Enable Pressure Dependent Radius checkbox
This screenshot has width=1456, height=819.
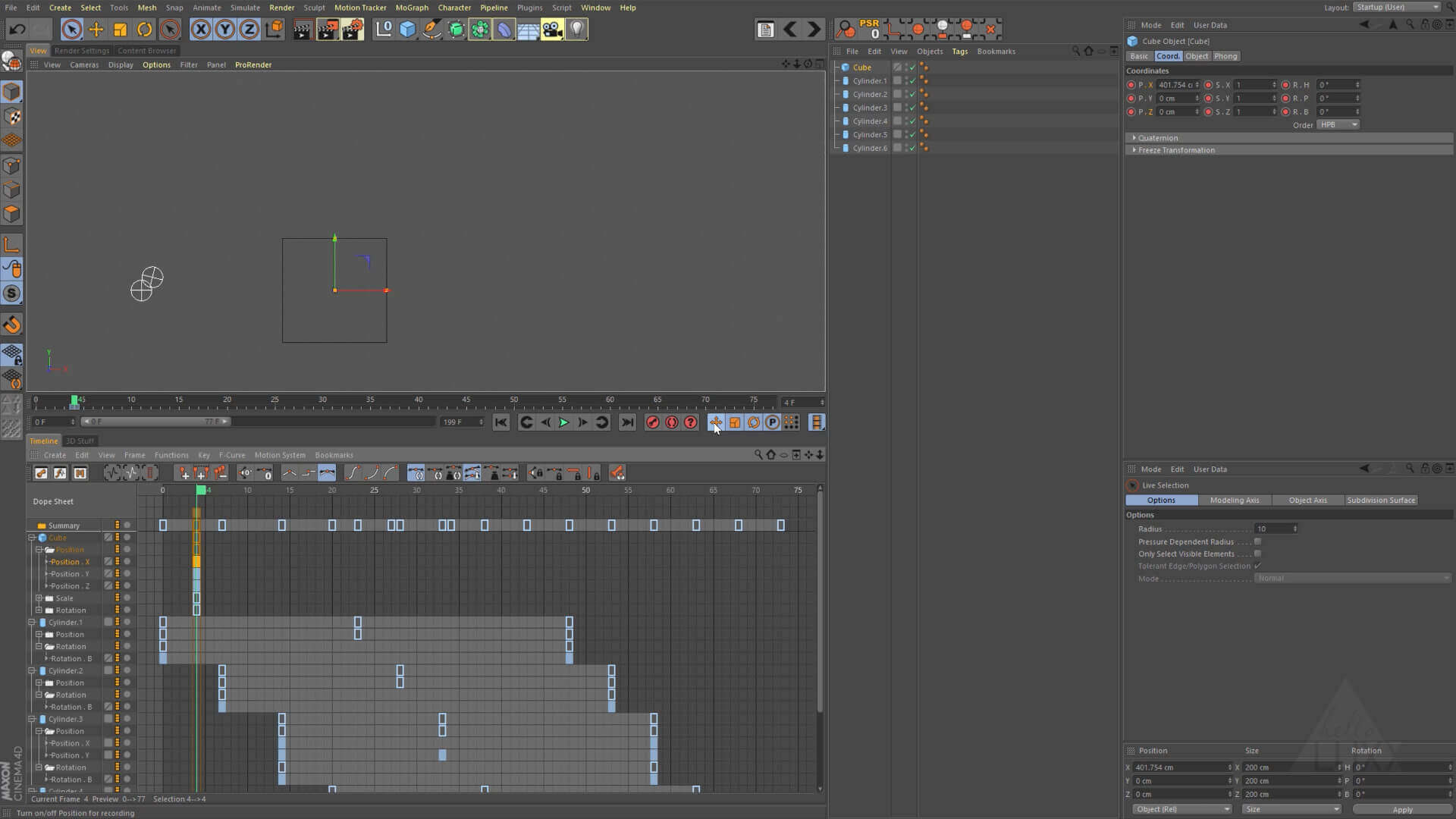pos(1257,541)
